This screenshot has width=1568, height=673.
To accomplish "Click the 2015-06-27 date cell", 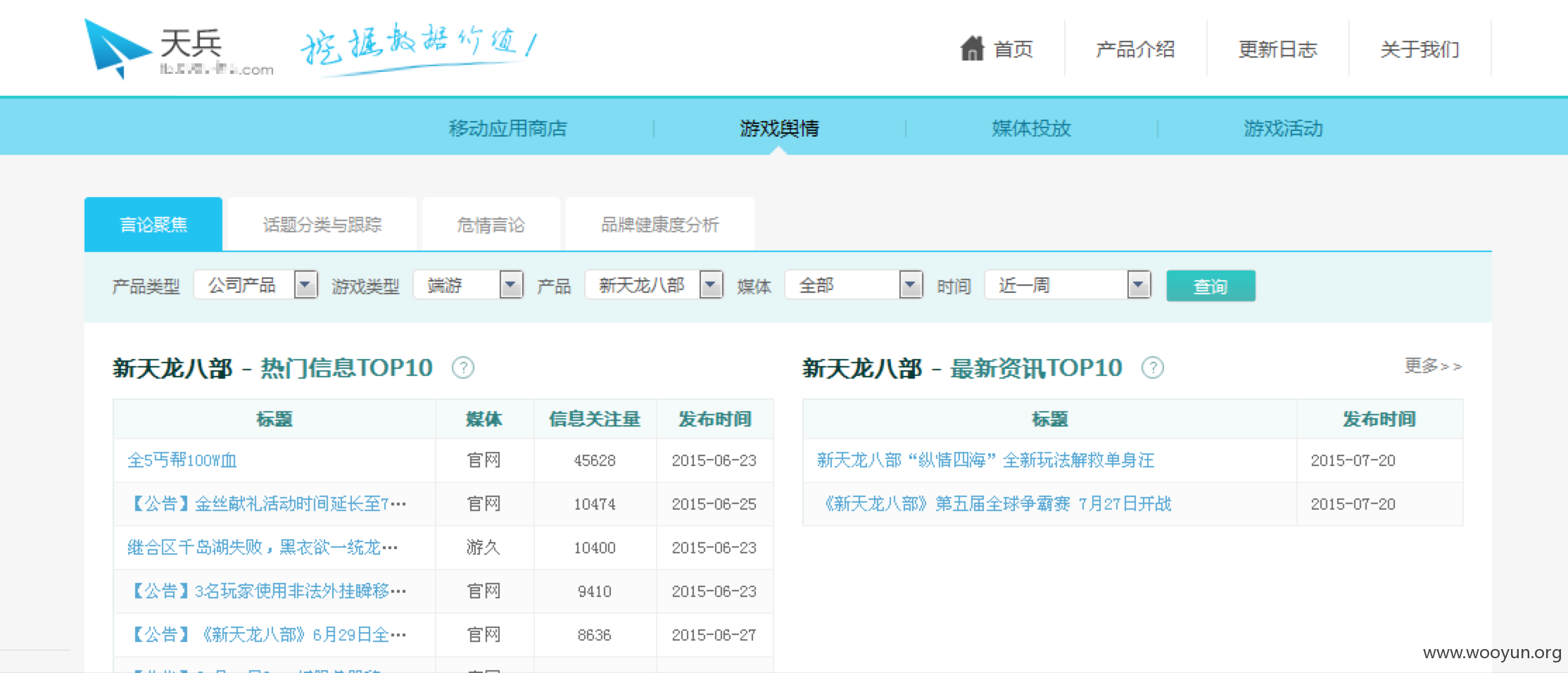I will click(x=714, y=635).
